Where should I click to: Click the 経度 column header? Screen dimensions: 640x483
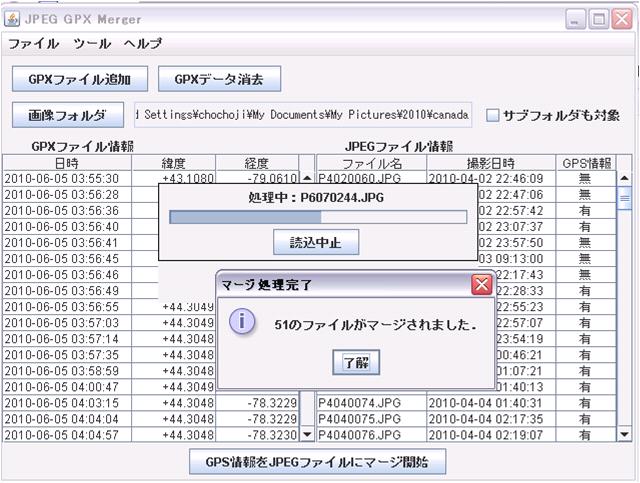pos(257,163)
